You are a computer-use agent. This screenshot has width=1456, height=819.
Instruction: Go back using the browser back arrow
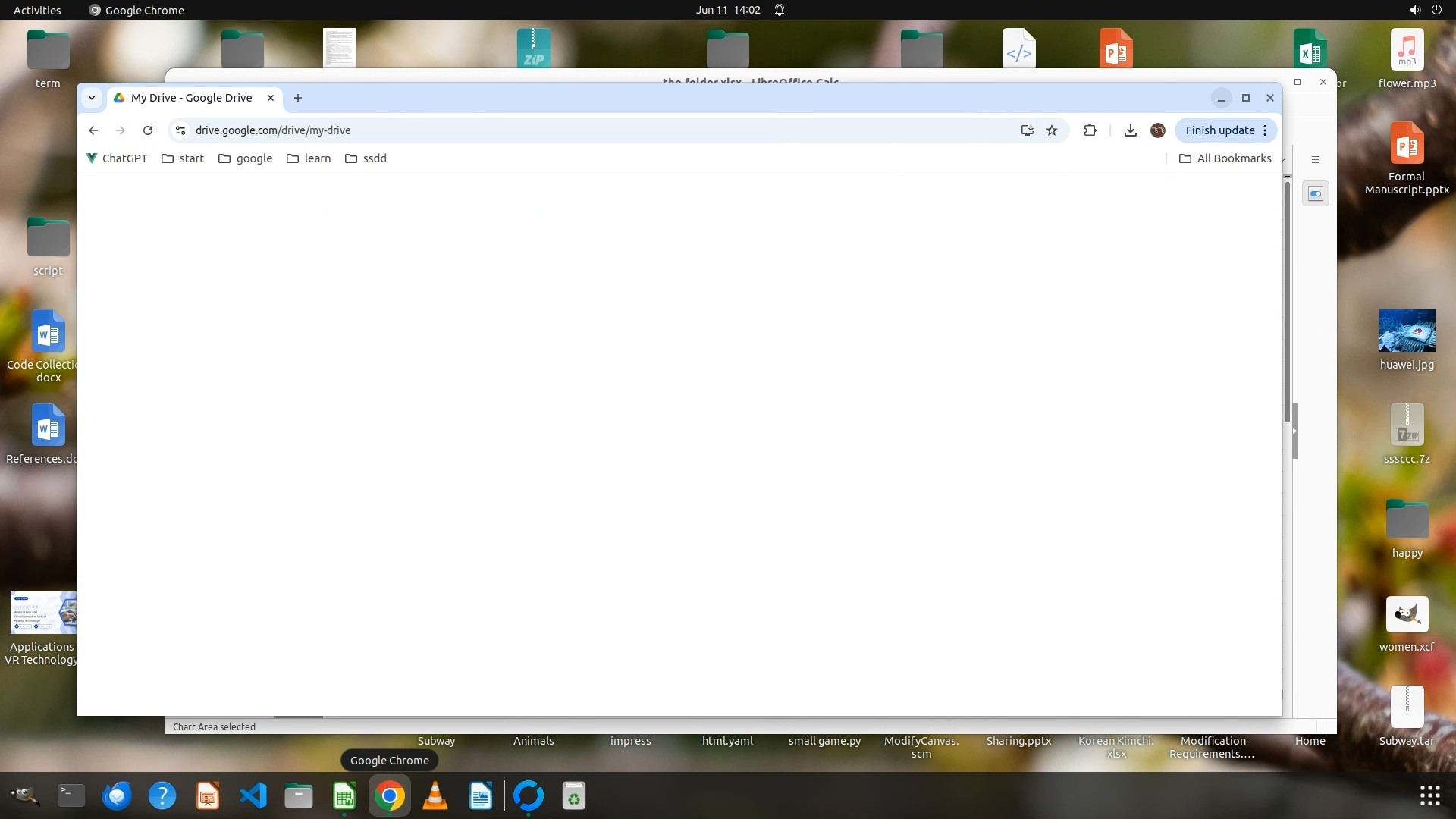click(93, 130)
